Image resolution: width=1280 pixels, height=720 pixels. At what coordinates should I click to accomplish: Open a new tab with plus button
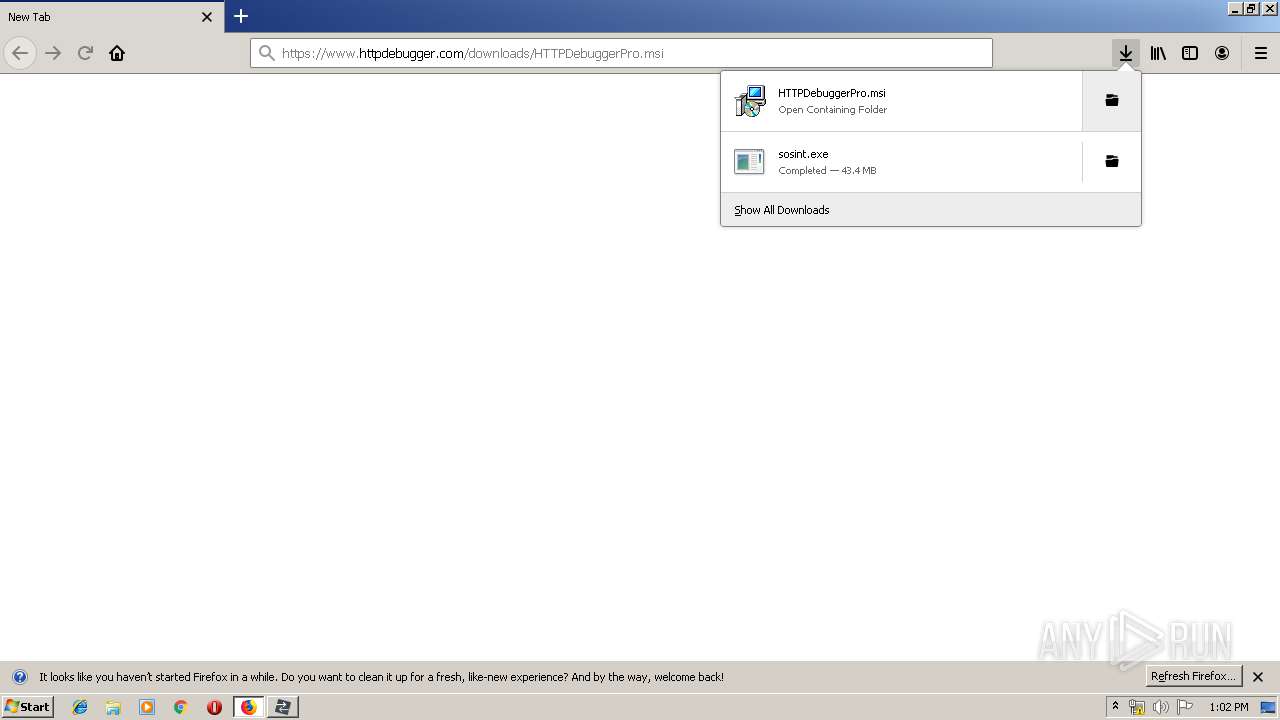coord(241,16)
